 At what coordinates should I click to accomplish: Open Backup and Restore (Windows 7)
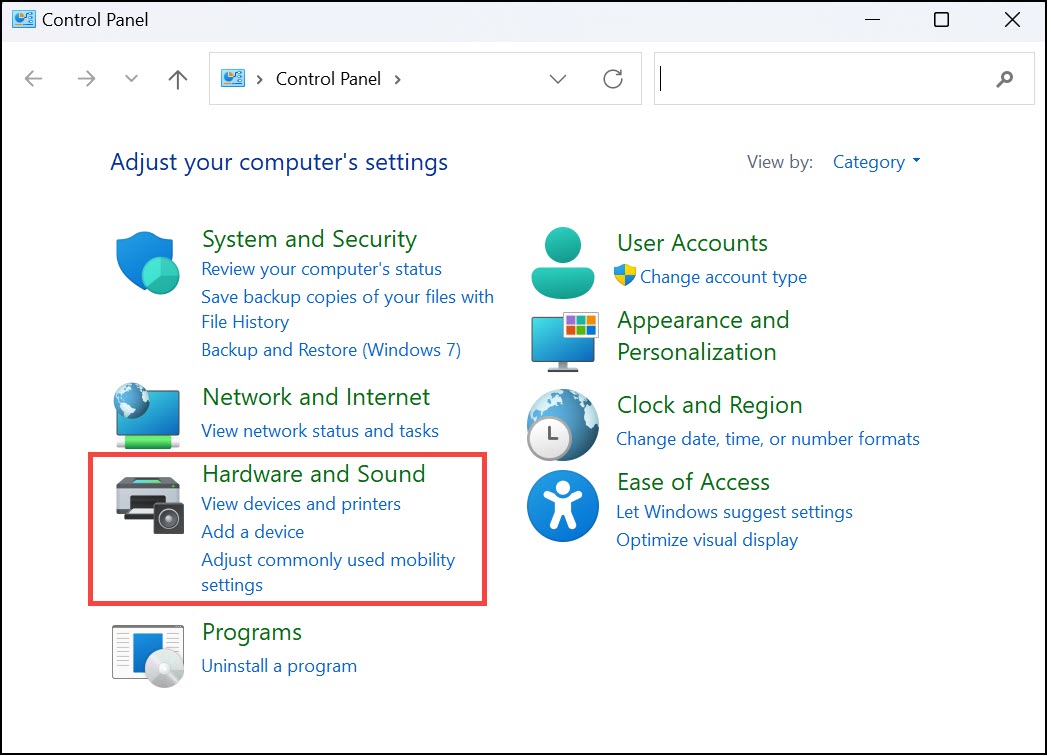pyautogui.click(x=331, y=350)
